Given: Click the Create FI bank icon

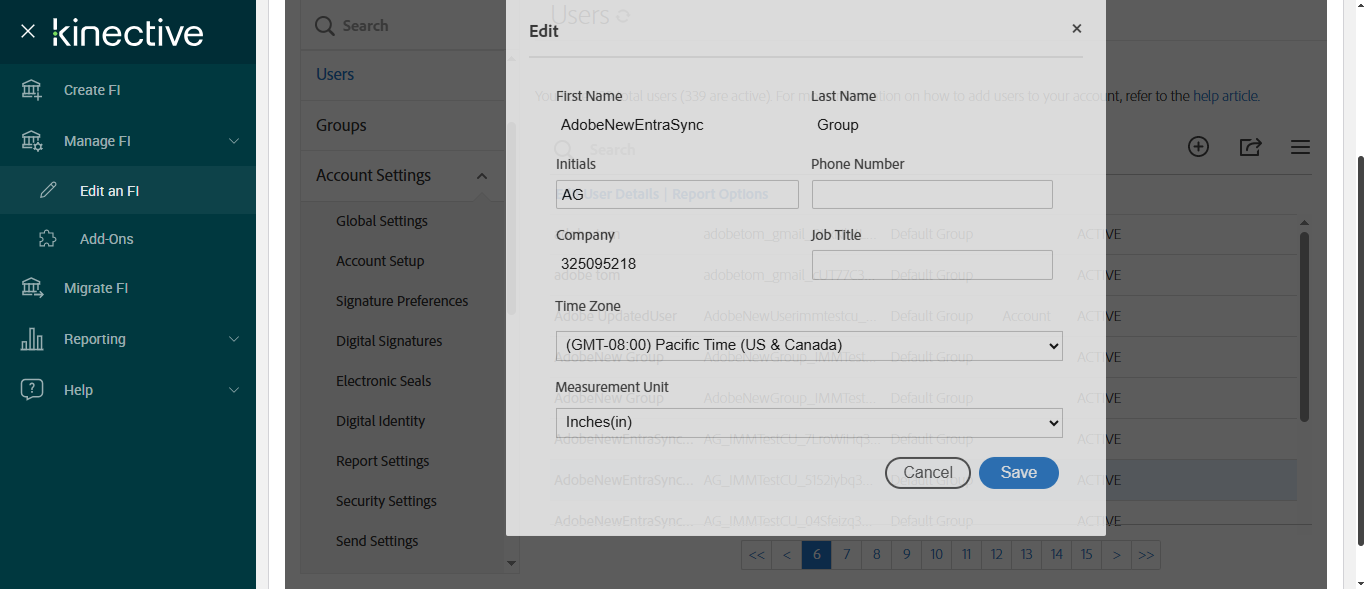Looking at the screenshot, I should [32, 90].
